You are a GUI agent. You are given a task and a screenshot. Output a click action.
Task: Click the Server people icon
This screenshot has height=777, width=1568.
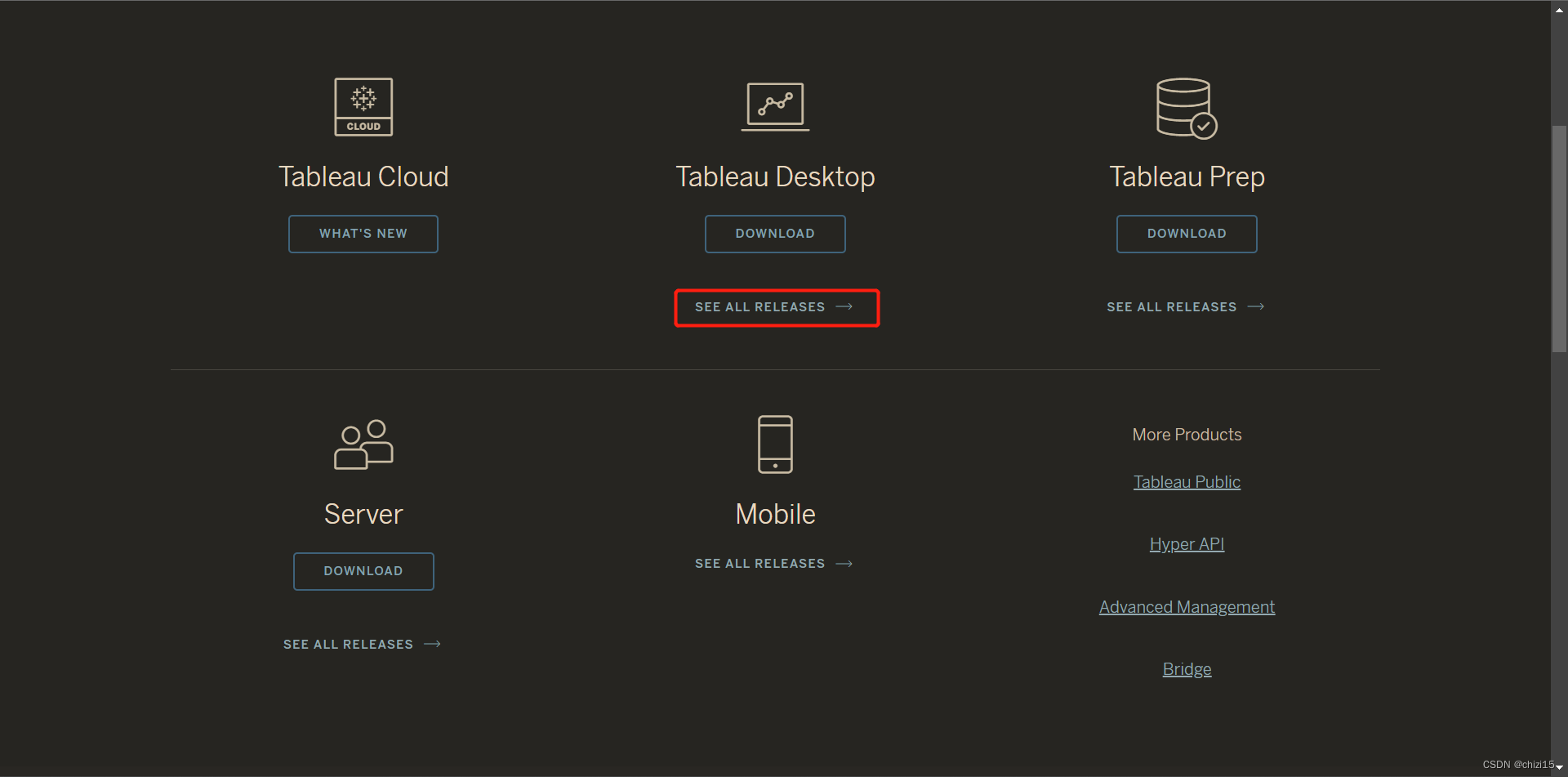coord(363,444)
